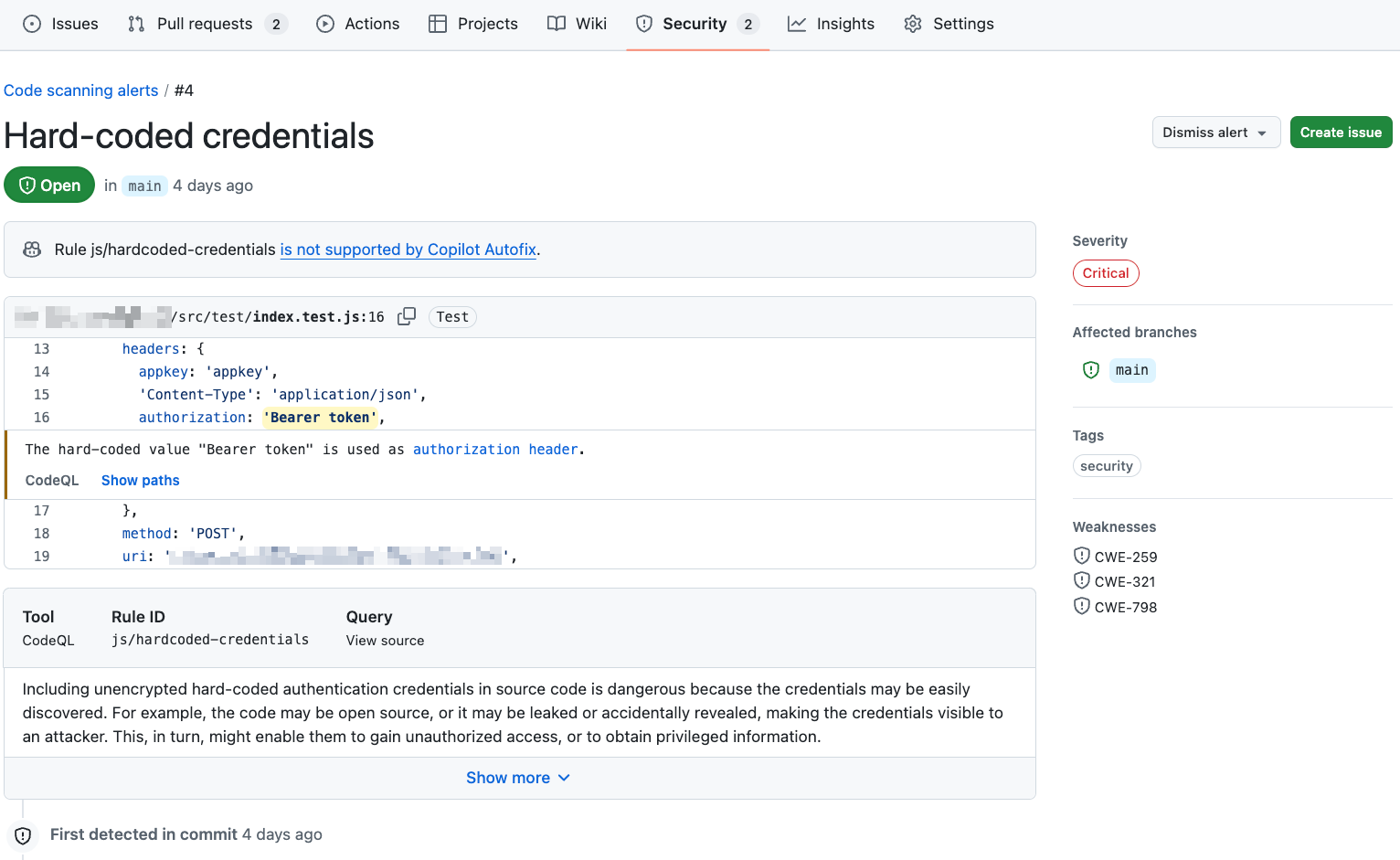The height and width of the screenshot is (860, 1400).
Task: Open the Wiki tab
Action: (x=577, y=24)
